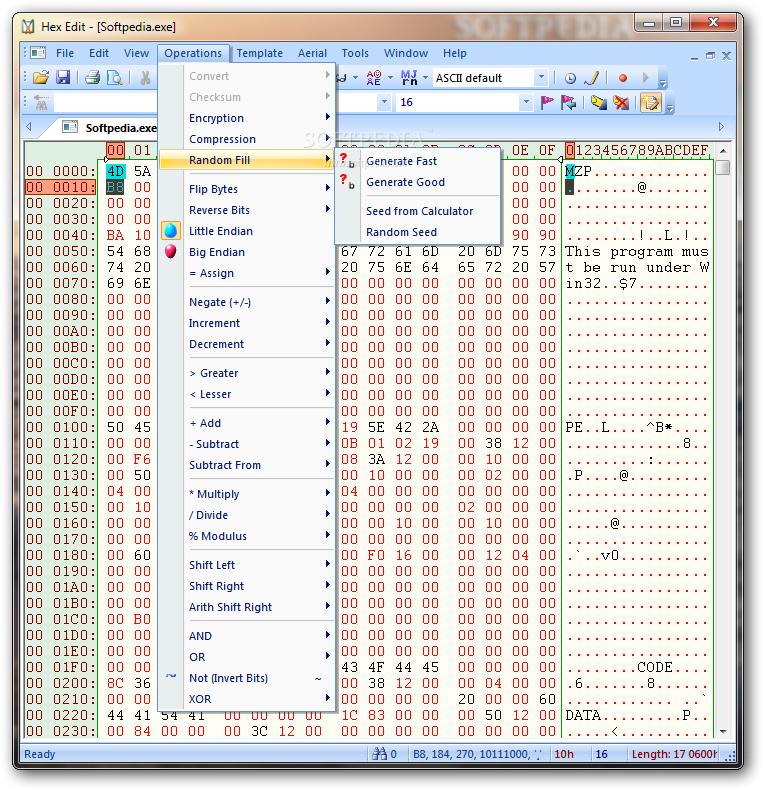764x790 pixels.
Task: Click the search icon in status bar
Action: tap(379, 754)
